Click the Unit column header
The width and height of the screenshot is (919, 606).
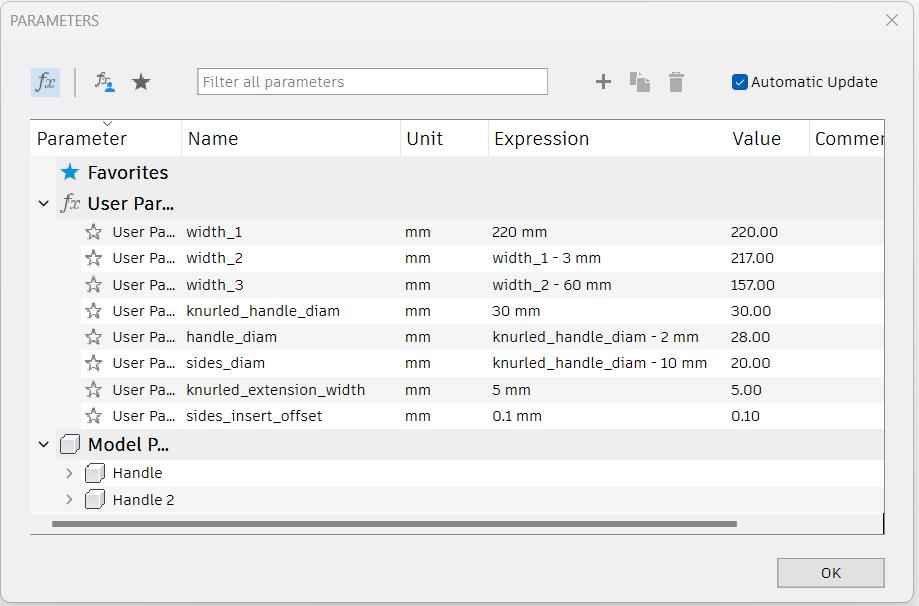coord(444,138)
